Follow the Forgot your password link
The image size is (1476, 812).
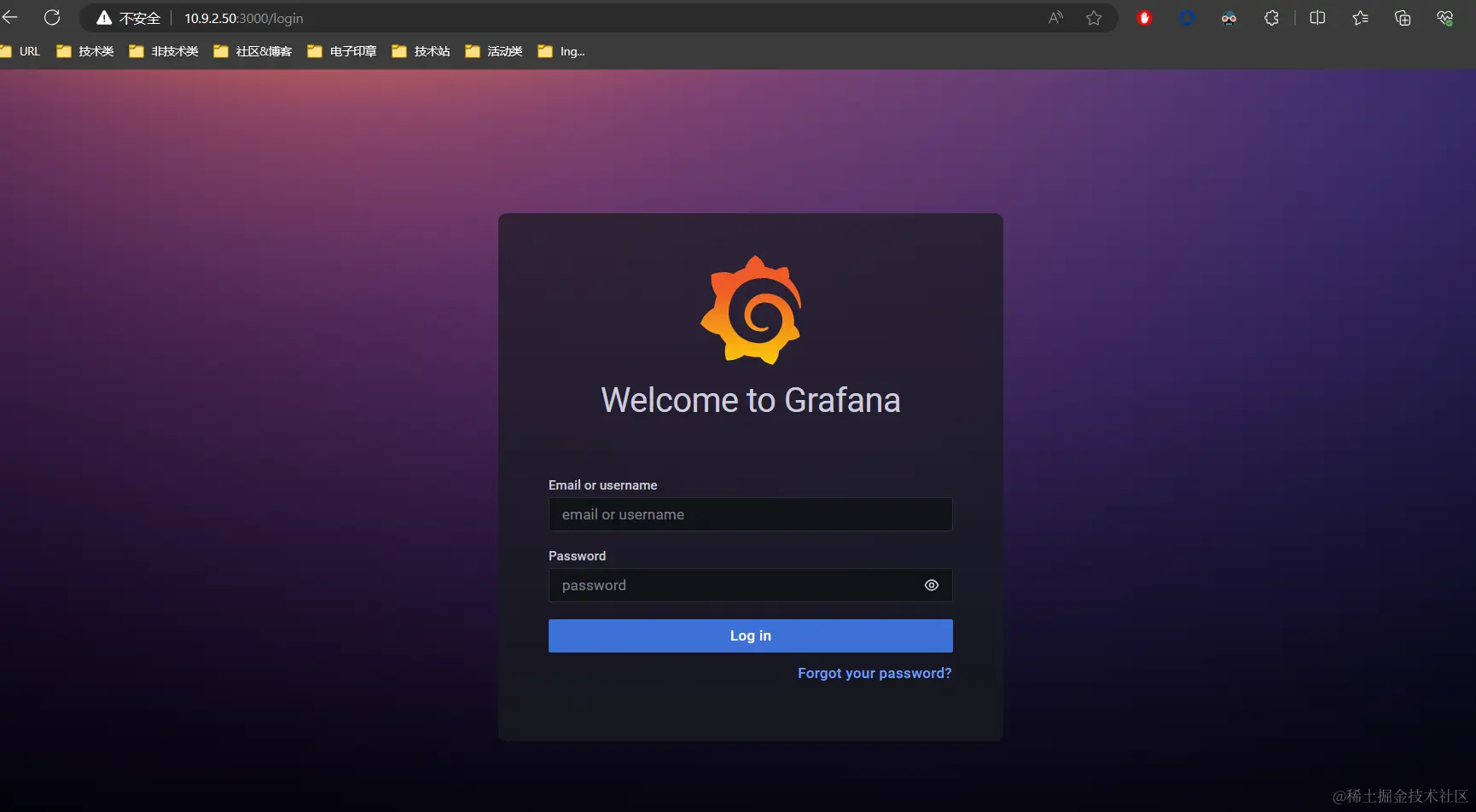click(875, 673)
